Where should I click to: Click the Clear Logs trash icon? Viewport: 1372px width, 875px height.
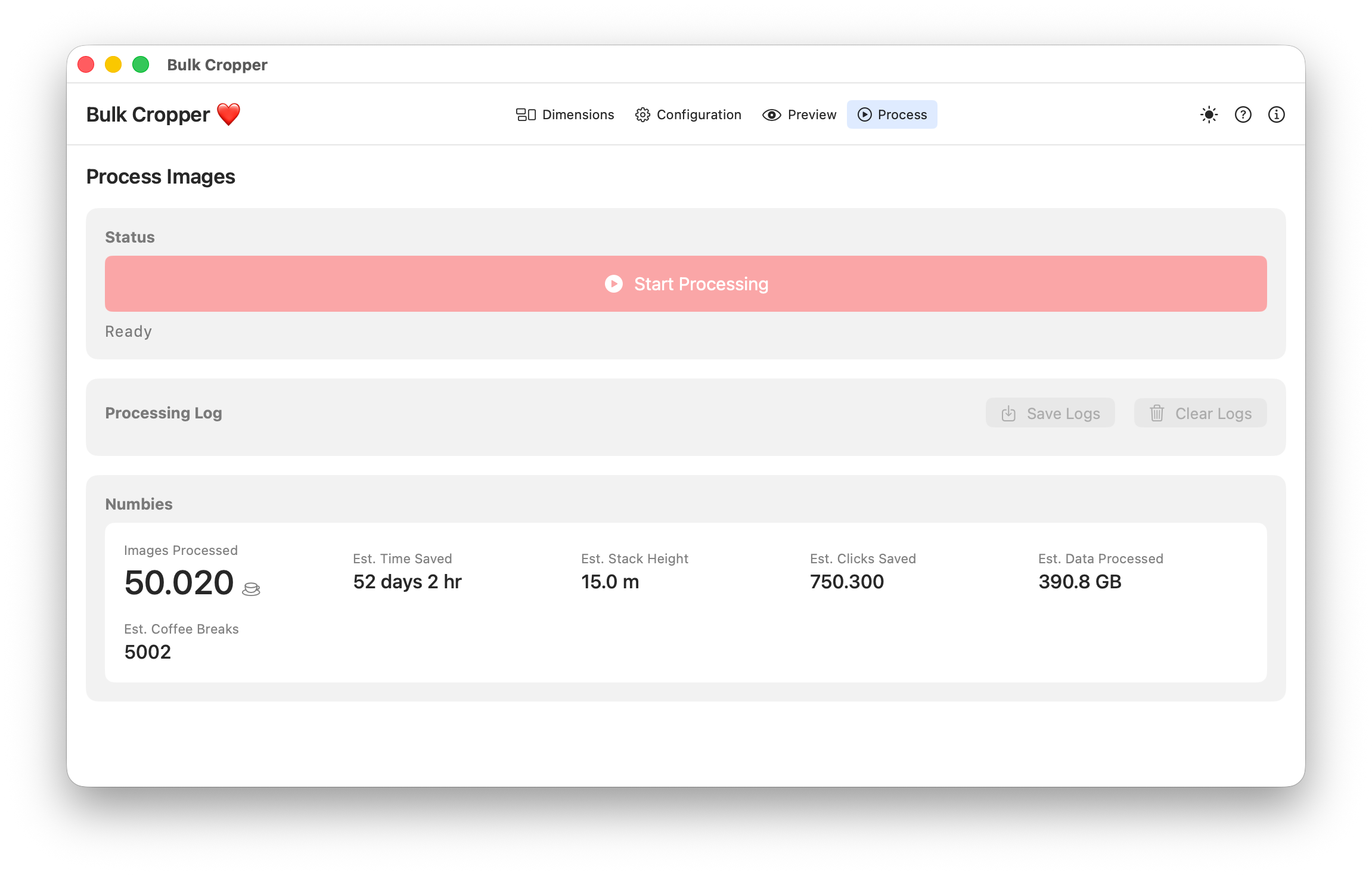pos(1157,413)
